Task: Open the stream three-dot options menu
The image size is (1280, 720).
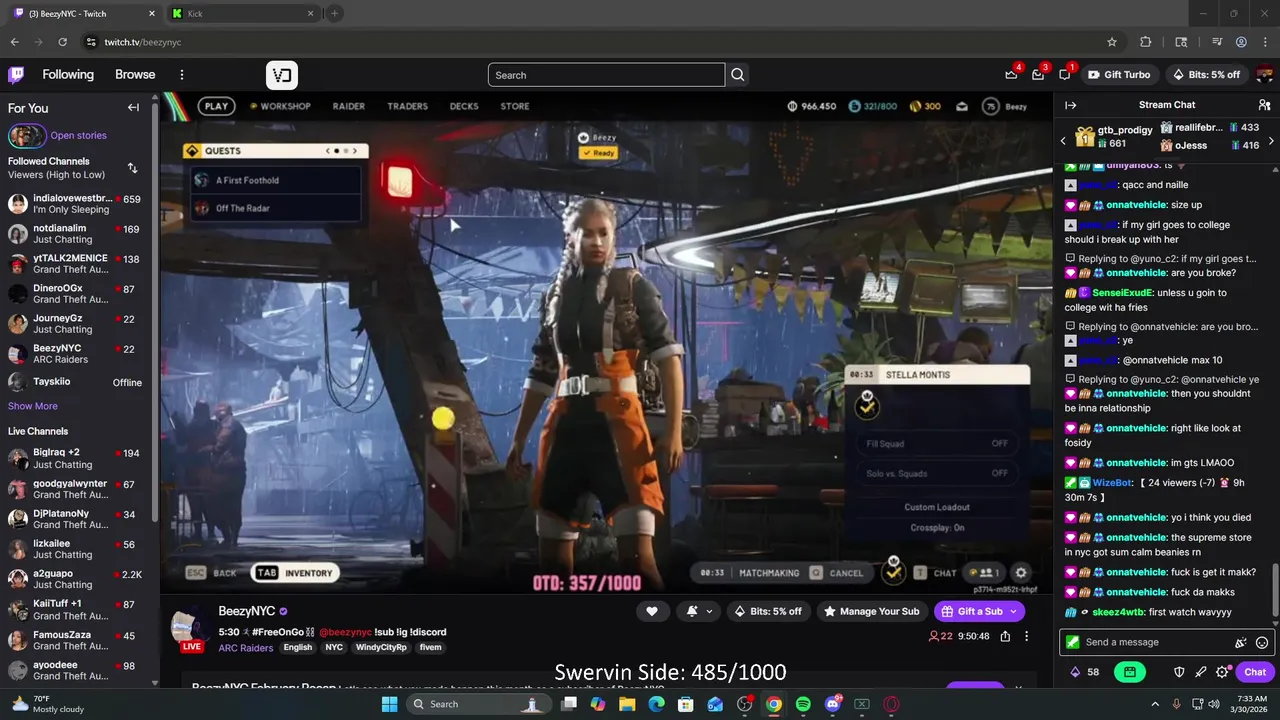Action: coord(1026,636)
